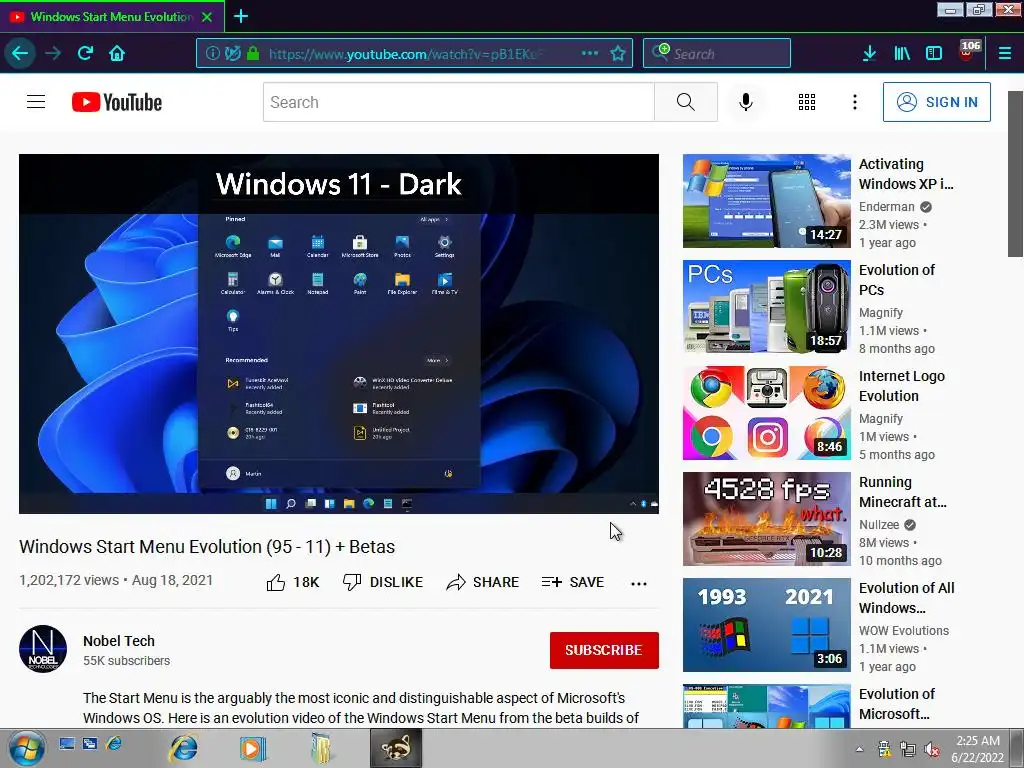Open Evolution of Microsoft video title
The width and height of the screenshot is (1024, 768).
coord(897,703)
